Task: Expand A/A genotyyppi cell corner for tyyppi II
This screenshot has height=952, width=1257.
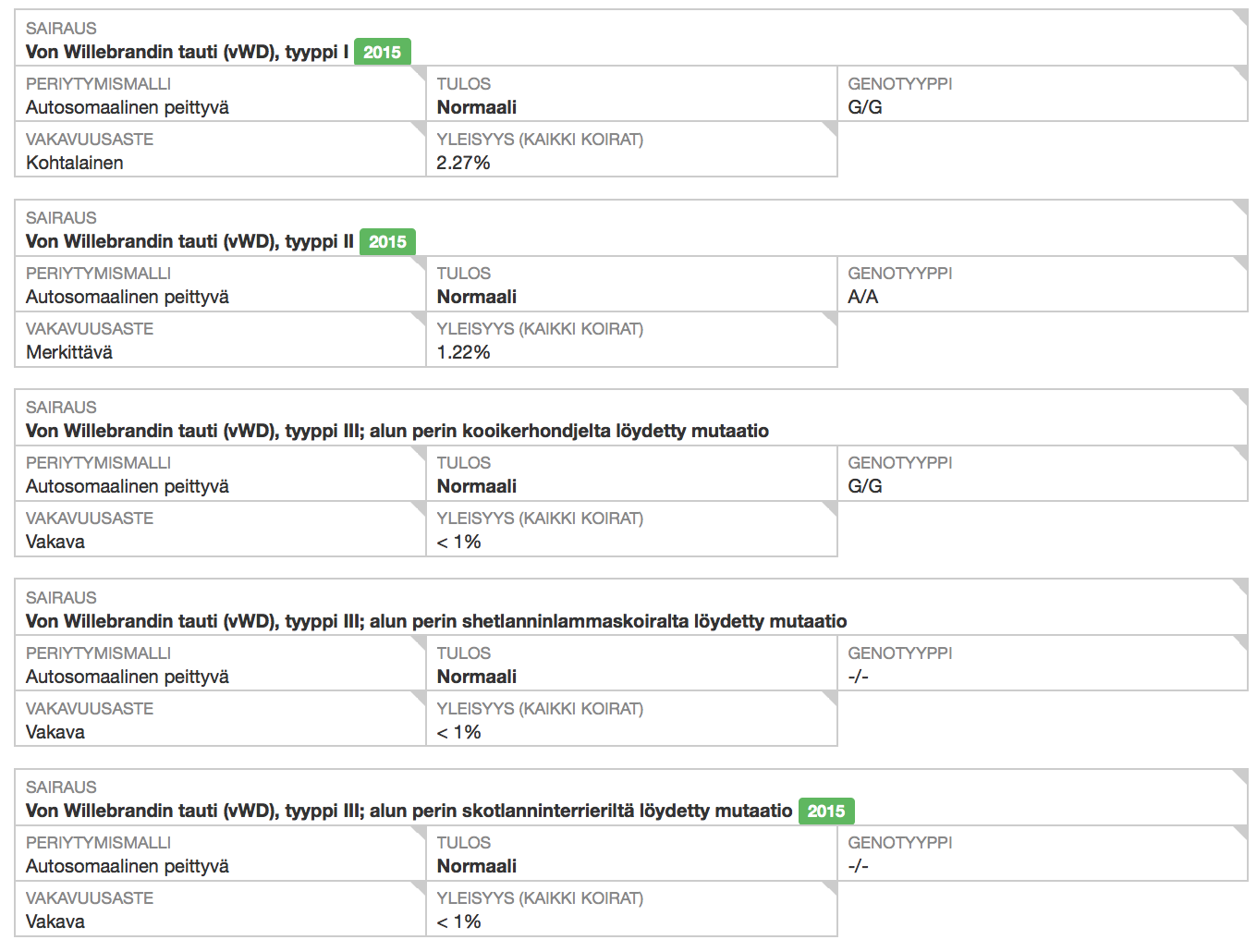Action: pyautogui.click(x=1241, y=262)
